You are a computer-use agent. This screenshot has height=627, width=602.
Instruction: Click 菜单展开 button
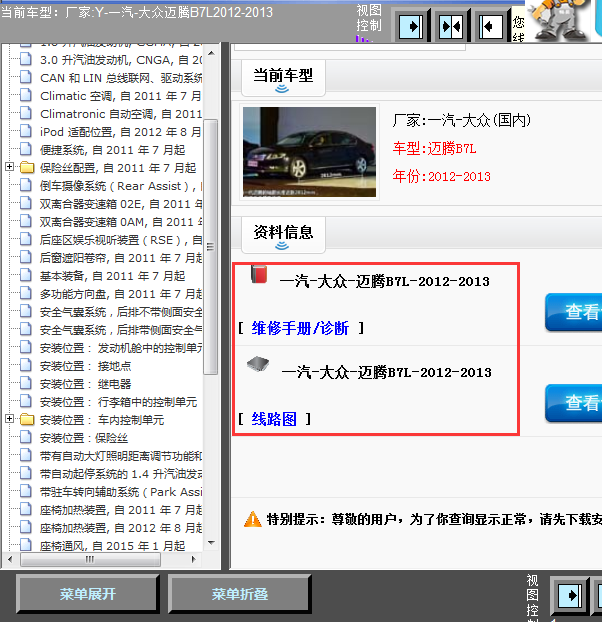coord(88,594)
